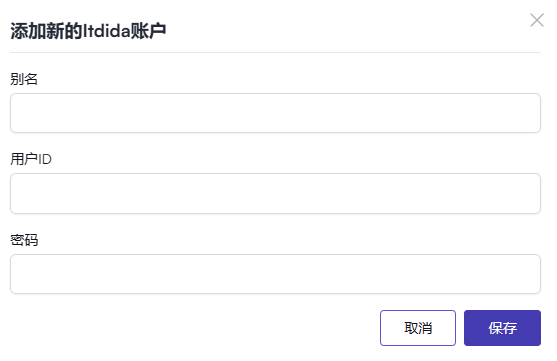The image size is (557, 361).
Task: Click the 用户ID label text
Action: [31, 159]
